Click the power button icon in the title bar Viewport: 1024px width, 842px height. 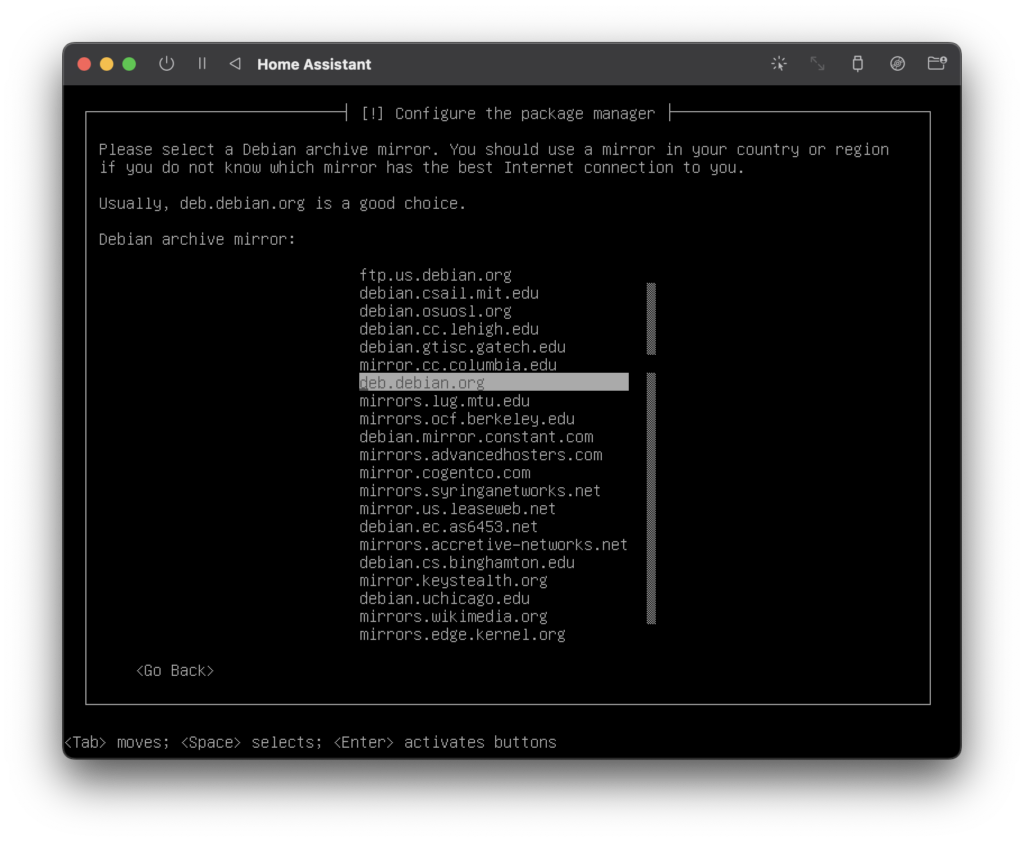[167, 64]
